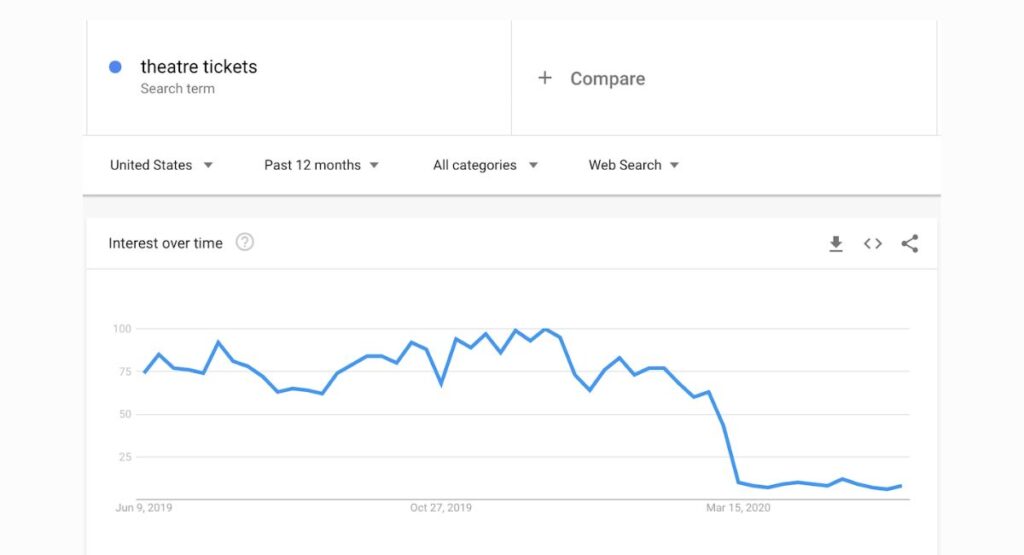Select the Oct 27, 2019 date label
Image resolution: width=1024 pixels, height=555 pixels.
(441, 508)
